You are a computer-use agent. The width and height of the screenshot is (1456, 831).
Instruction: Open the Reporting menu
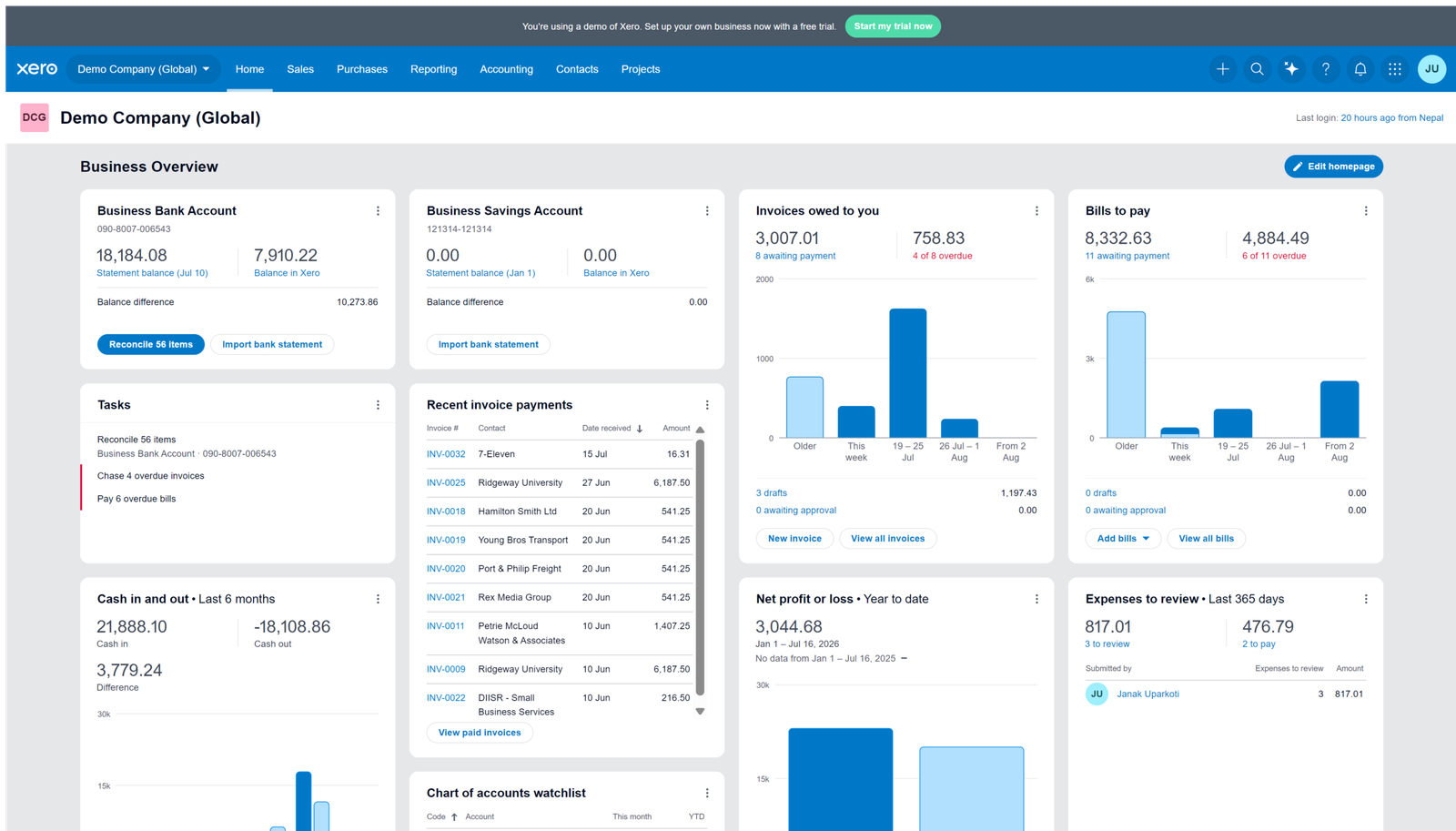coord(433,69)
